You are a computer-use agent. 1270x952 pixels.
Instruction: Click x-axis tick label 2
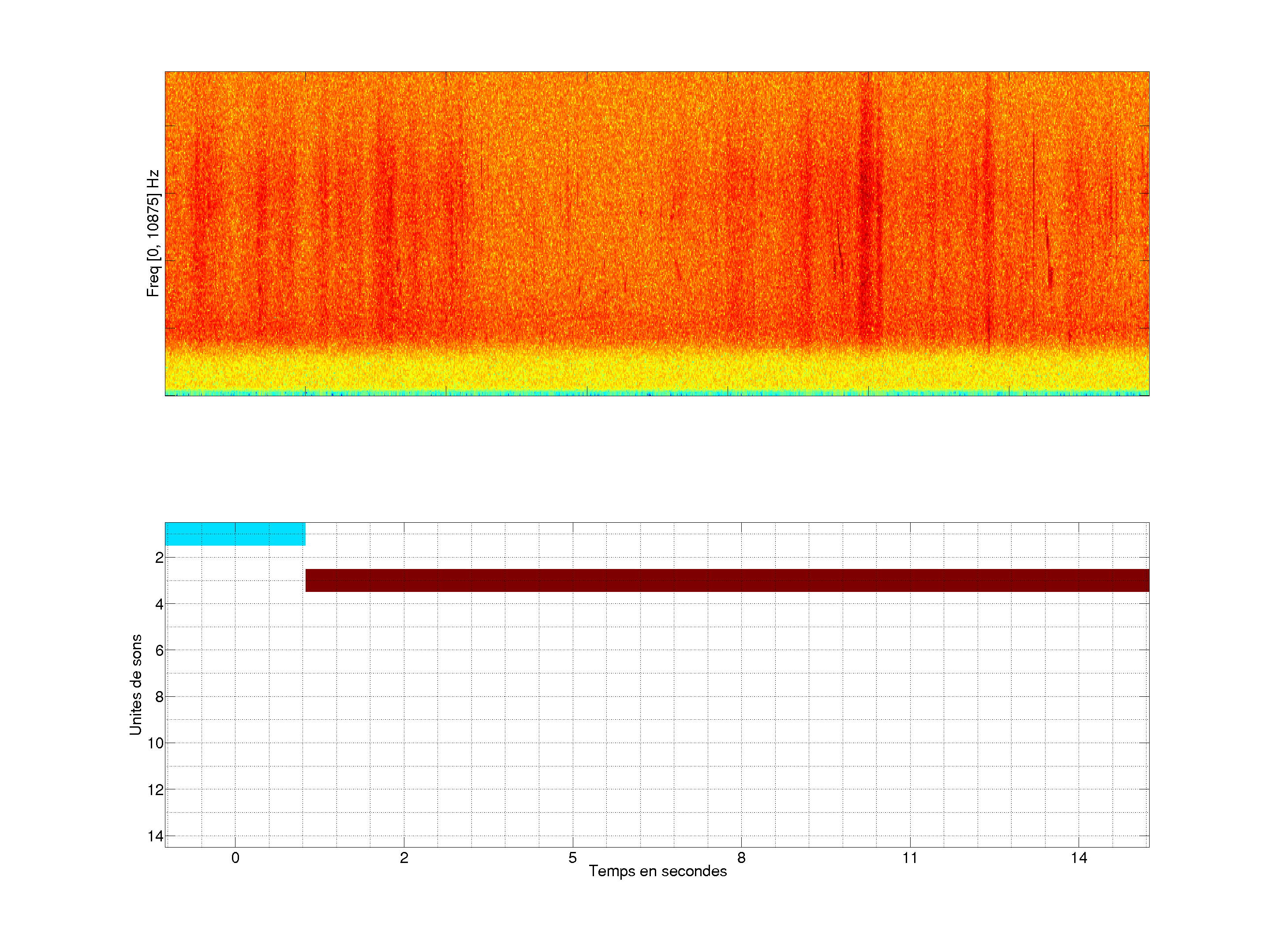point(403,858)
